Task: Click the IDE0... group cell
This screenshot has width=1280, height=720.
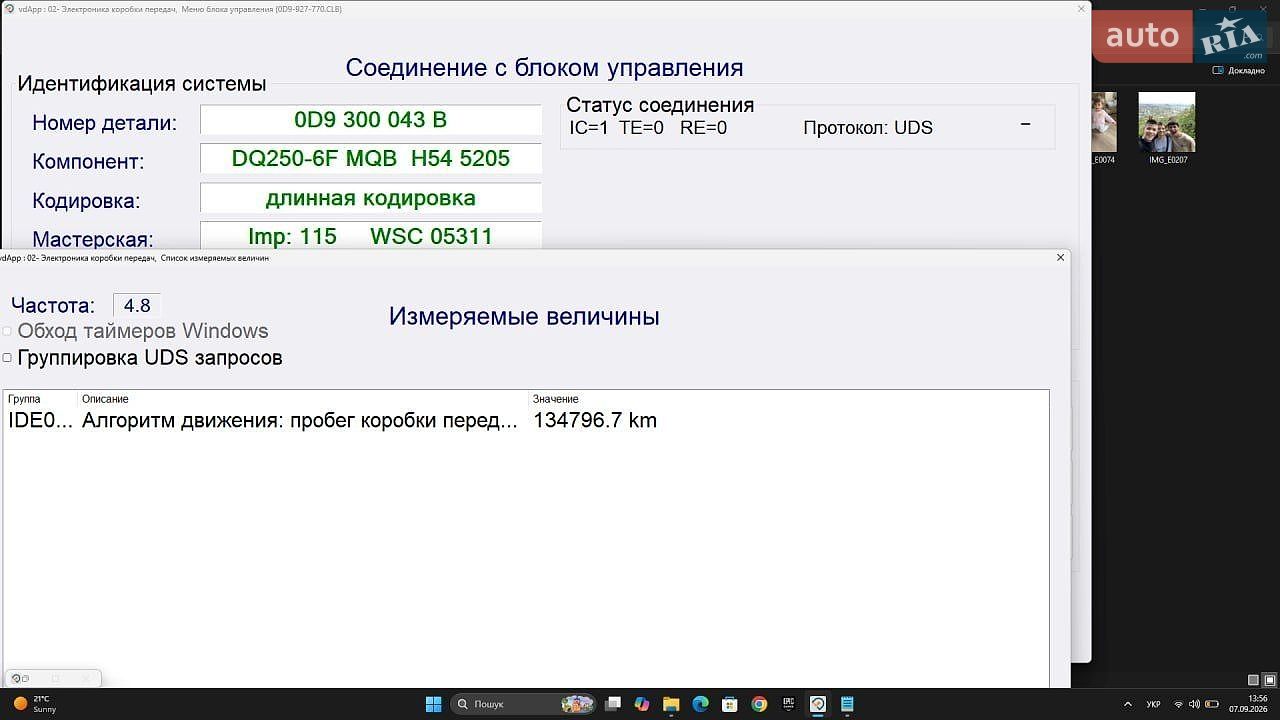Action: coord(40,420)
